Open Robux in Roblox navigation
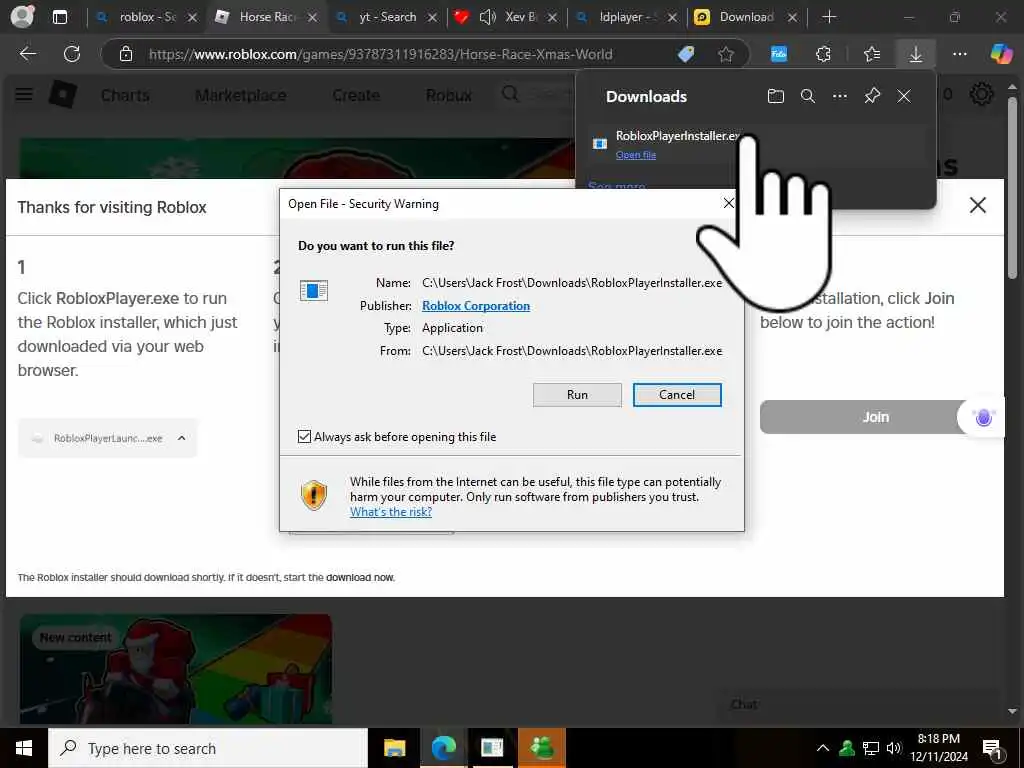 click(x=449, y=95)
